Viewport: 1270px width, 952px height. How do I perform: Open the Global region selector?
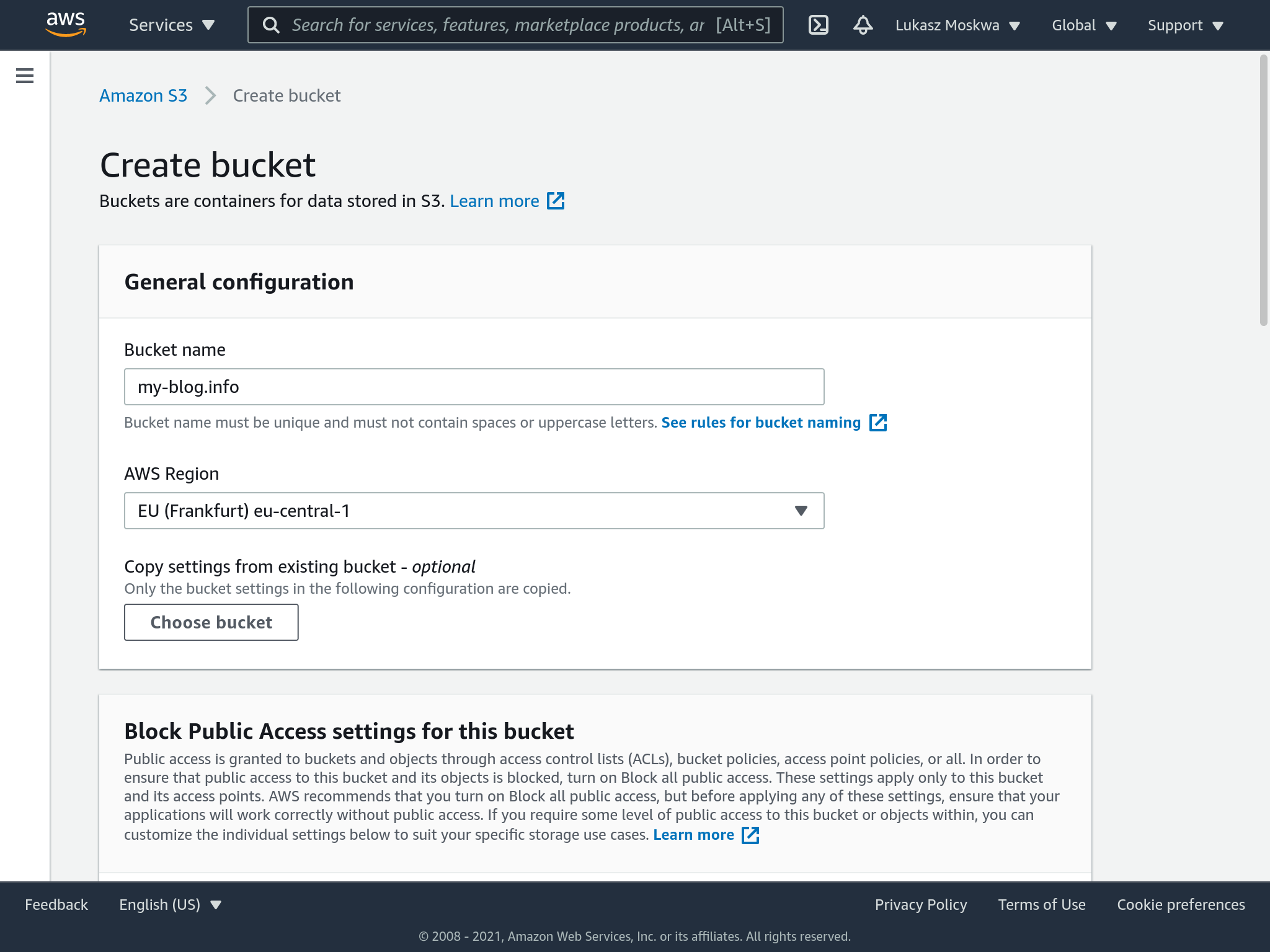(x=1083, y=25)
